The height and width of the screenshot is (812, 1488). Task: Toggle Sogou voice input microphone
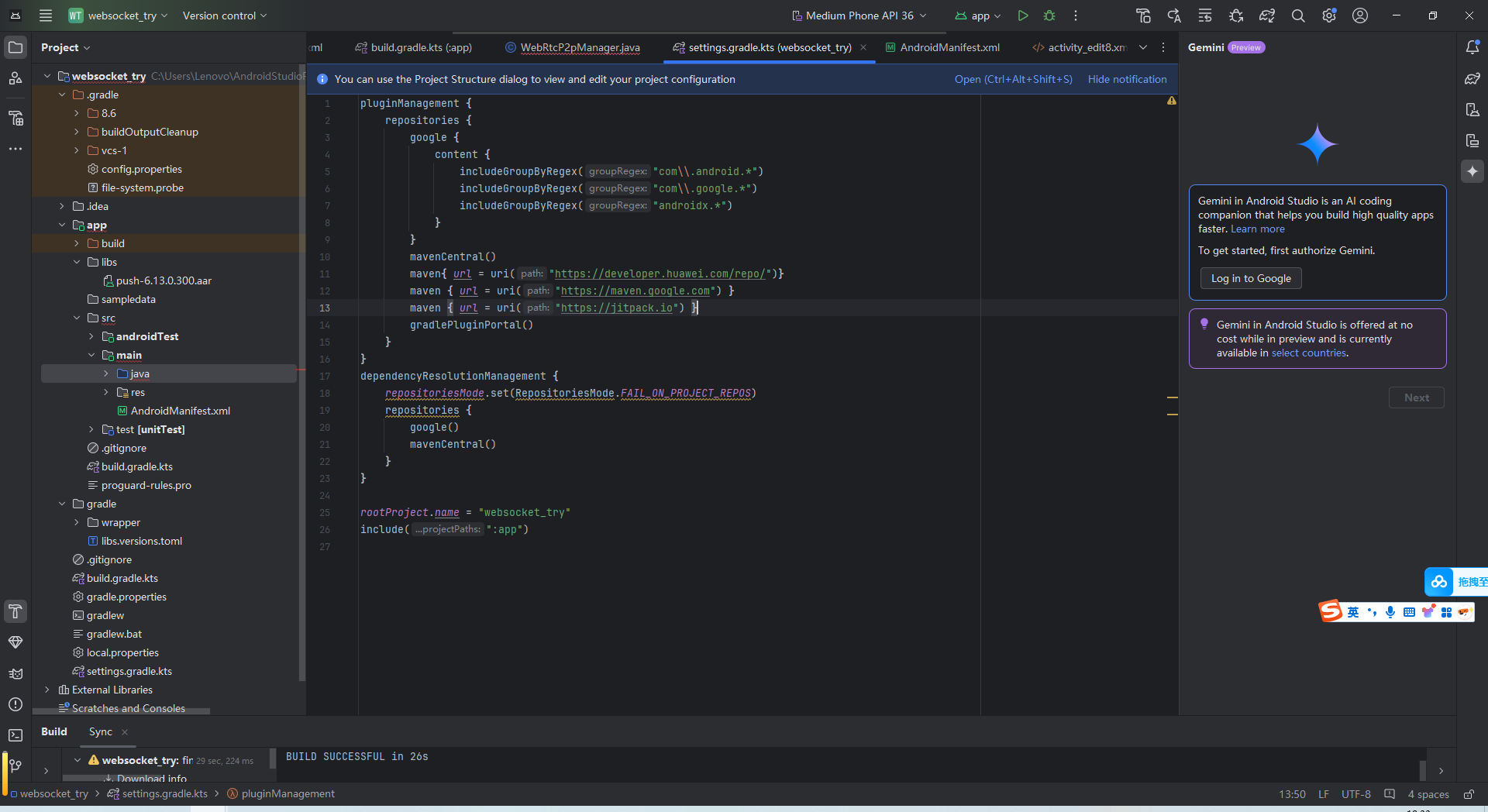pyautogui.click(x=1390, y=612)
